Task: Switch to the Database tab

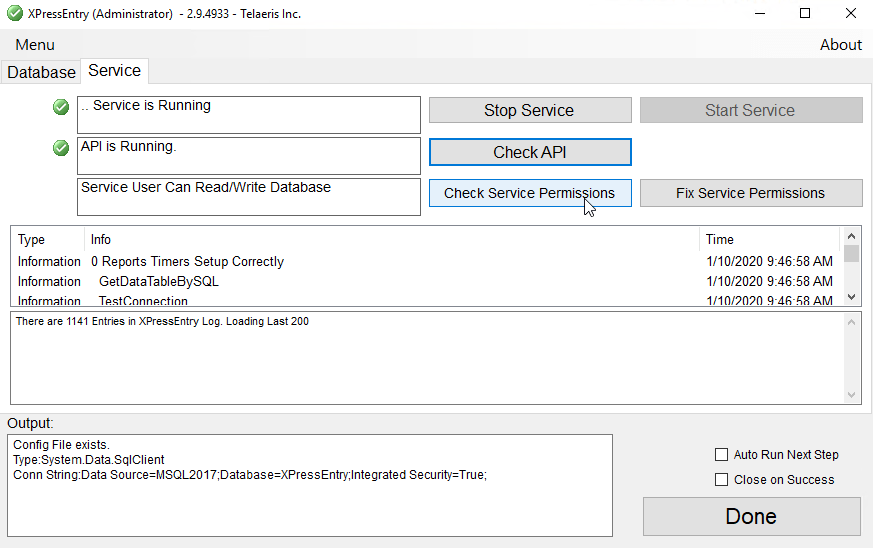Action: coord(41,72)
